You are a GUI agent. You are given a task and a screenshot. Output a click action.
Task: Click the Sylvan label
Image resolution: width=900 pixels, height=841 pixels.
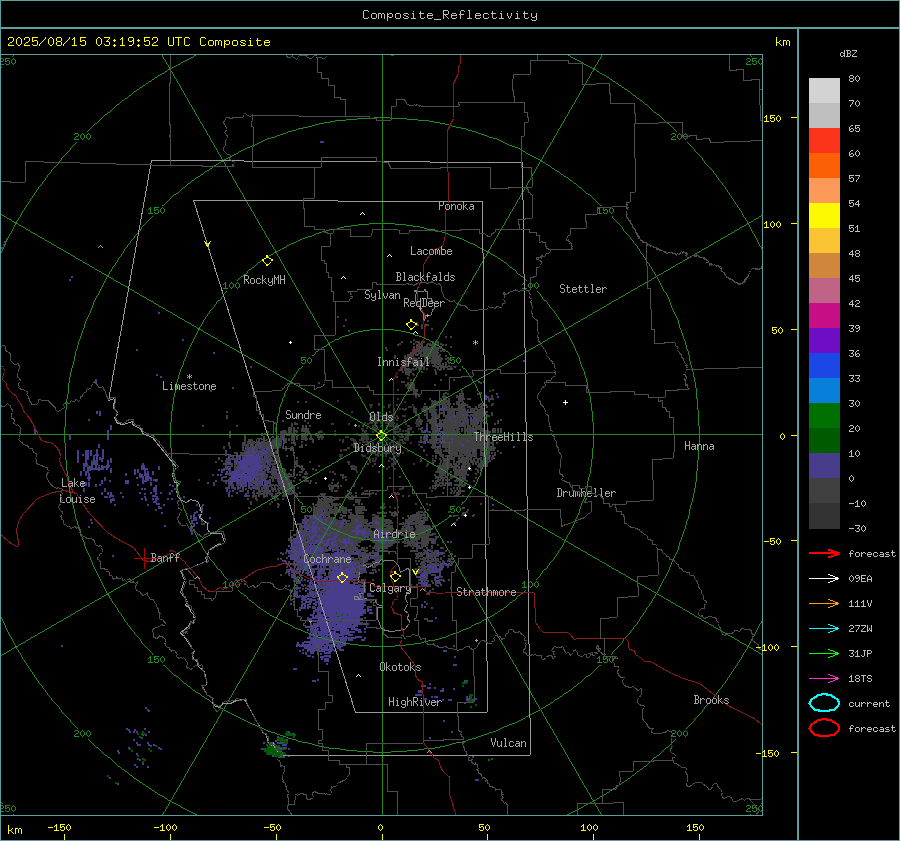tap(382, 295)
